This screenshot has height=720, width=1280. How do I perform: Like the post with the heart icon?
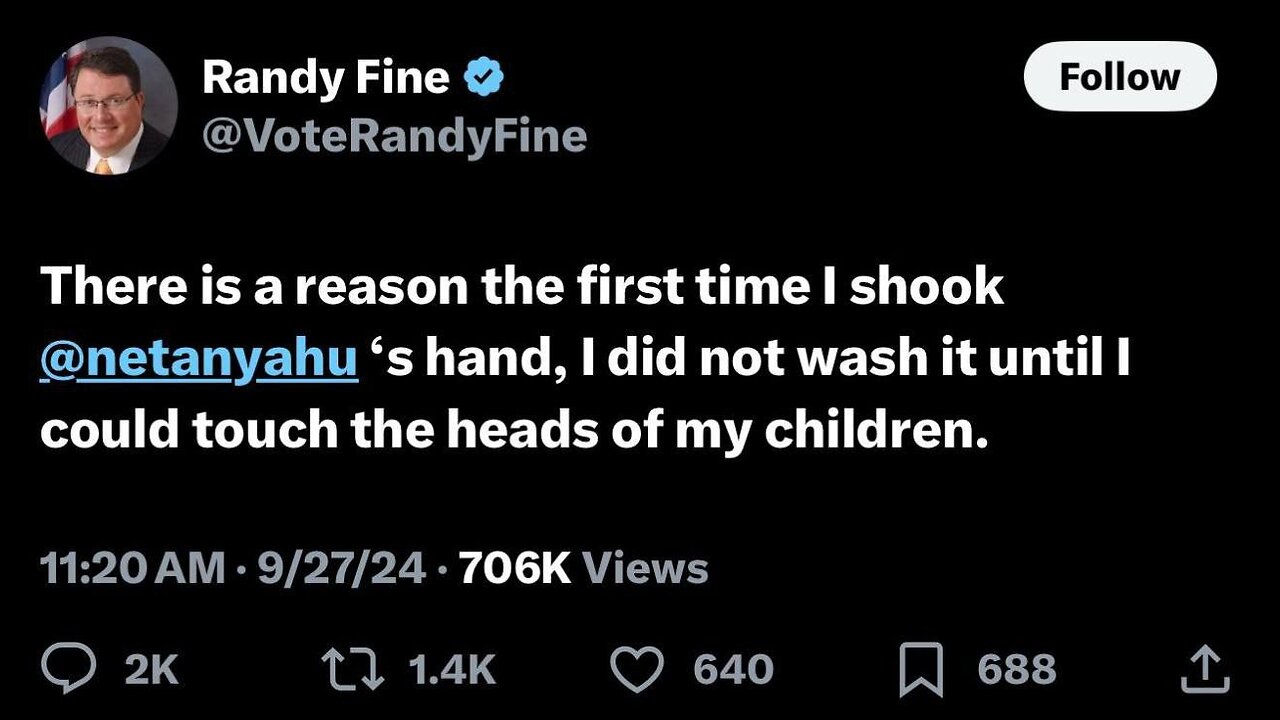(x=637, y=669)
